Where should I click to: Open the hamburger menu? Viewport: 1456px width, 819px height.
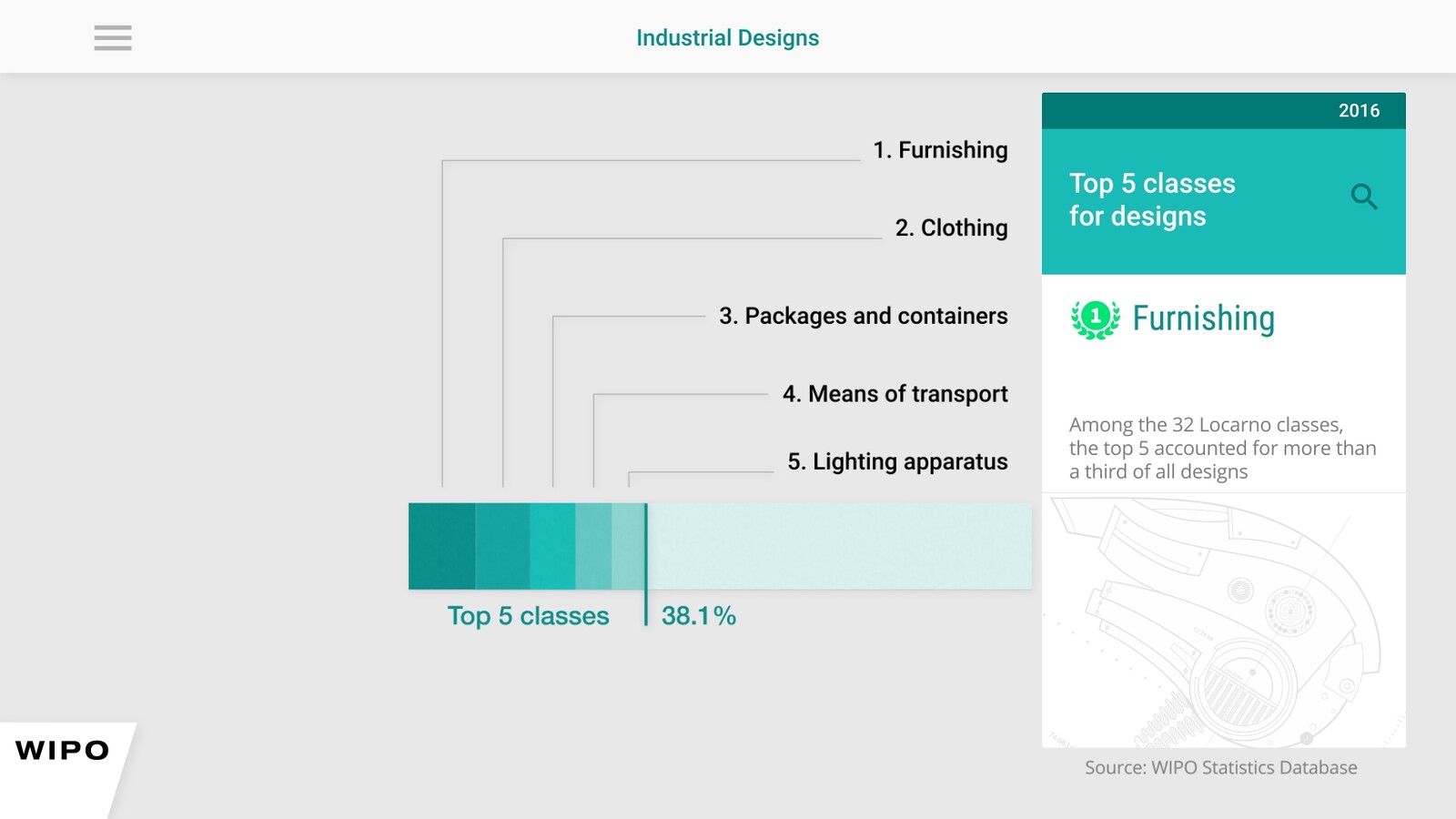tap(113, 37)
